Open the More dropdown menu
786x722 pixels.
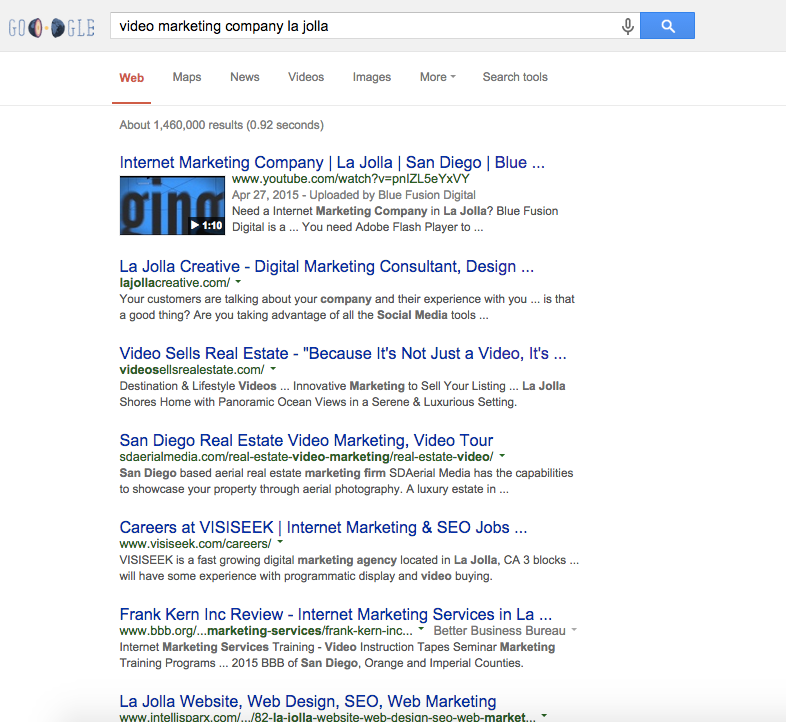(x=438, y=77)
